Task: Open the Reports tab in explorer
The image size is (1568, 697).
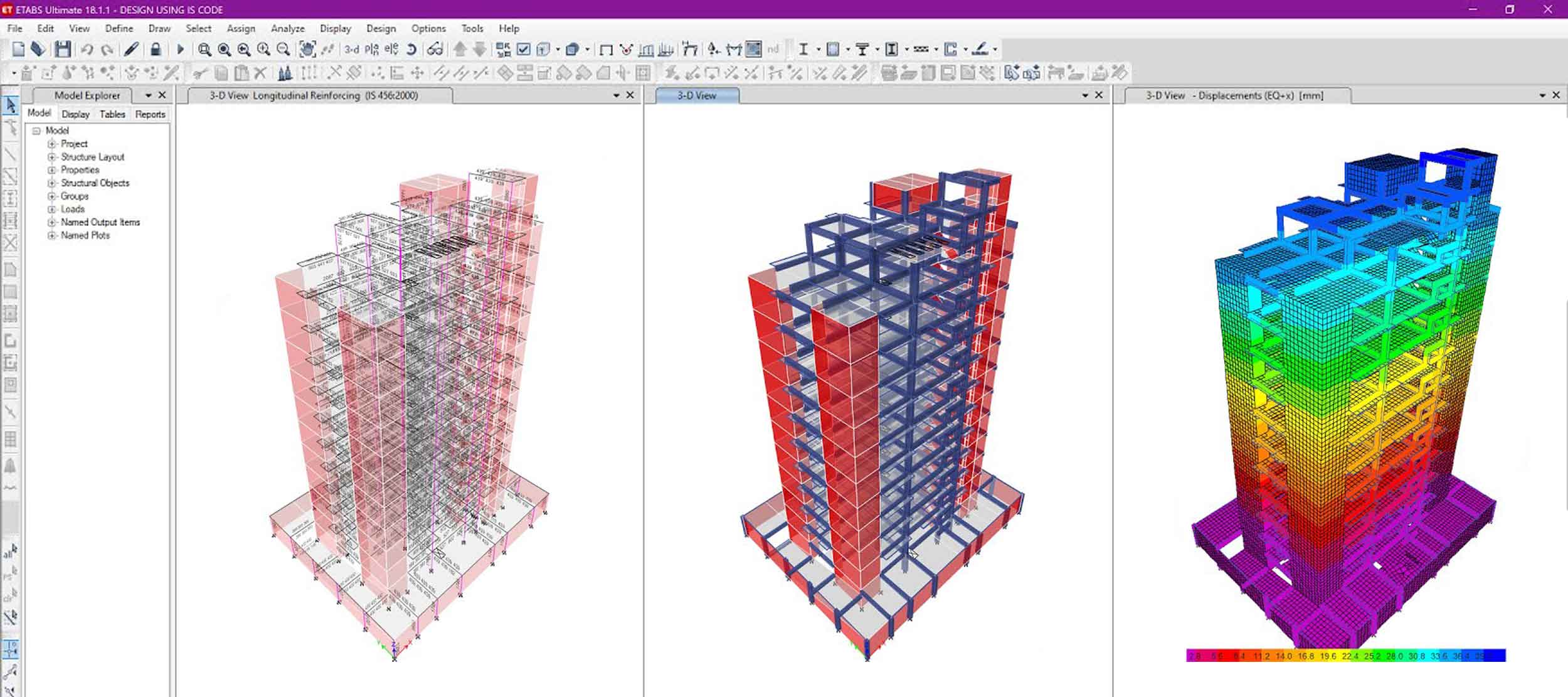Action: (x=150, y=114)
